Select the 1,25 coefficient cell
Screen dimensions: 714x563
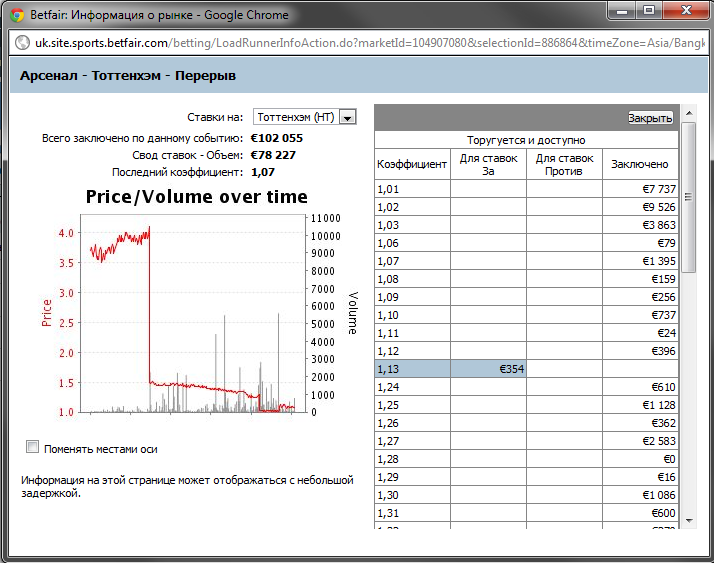click(x=413, y=404)
